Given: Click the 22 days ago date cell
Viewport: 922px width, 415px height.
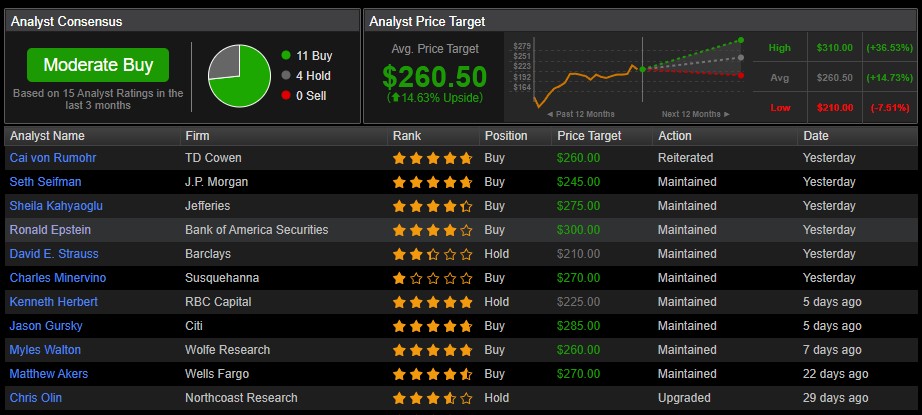Looking at the screenshot, I should pyautogui.click(x=836, y=374).
